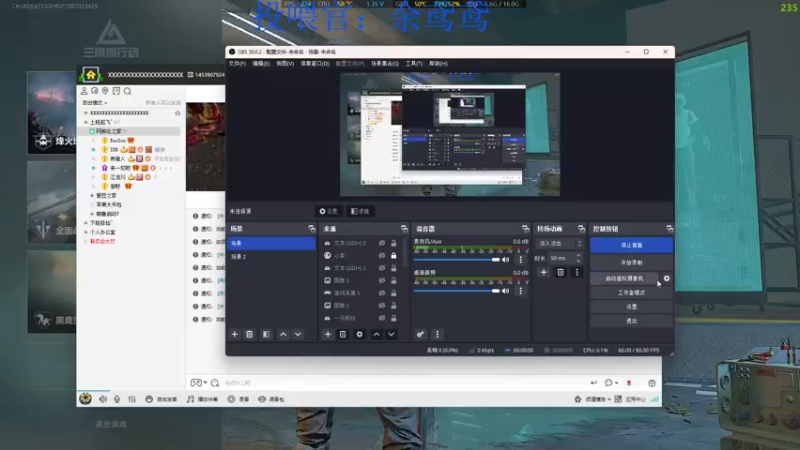Open 停靠窗口(D) menu in OBS
The image size is (800, 450).
[x=315, y=64]
